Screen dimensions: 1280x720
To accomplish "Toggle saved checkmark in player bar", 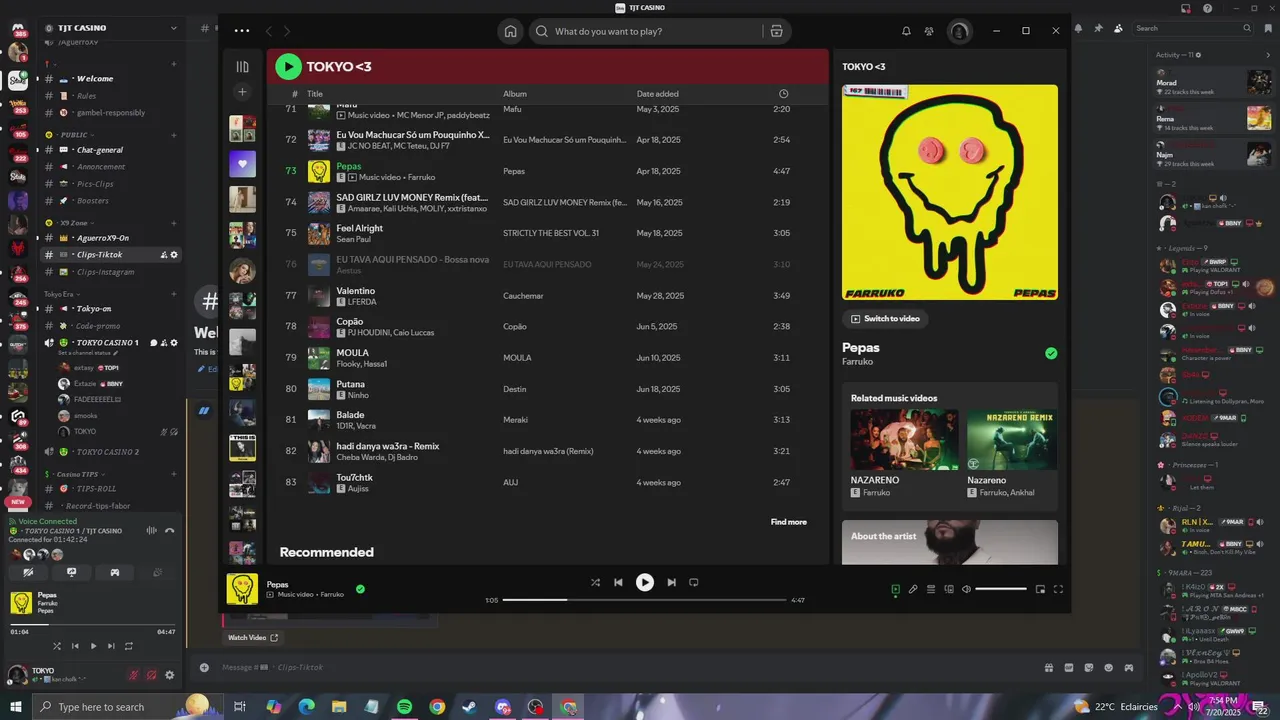I will click(360, 589).
